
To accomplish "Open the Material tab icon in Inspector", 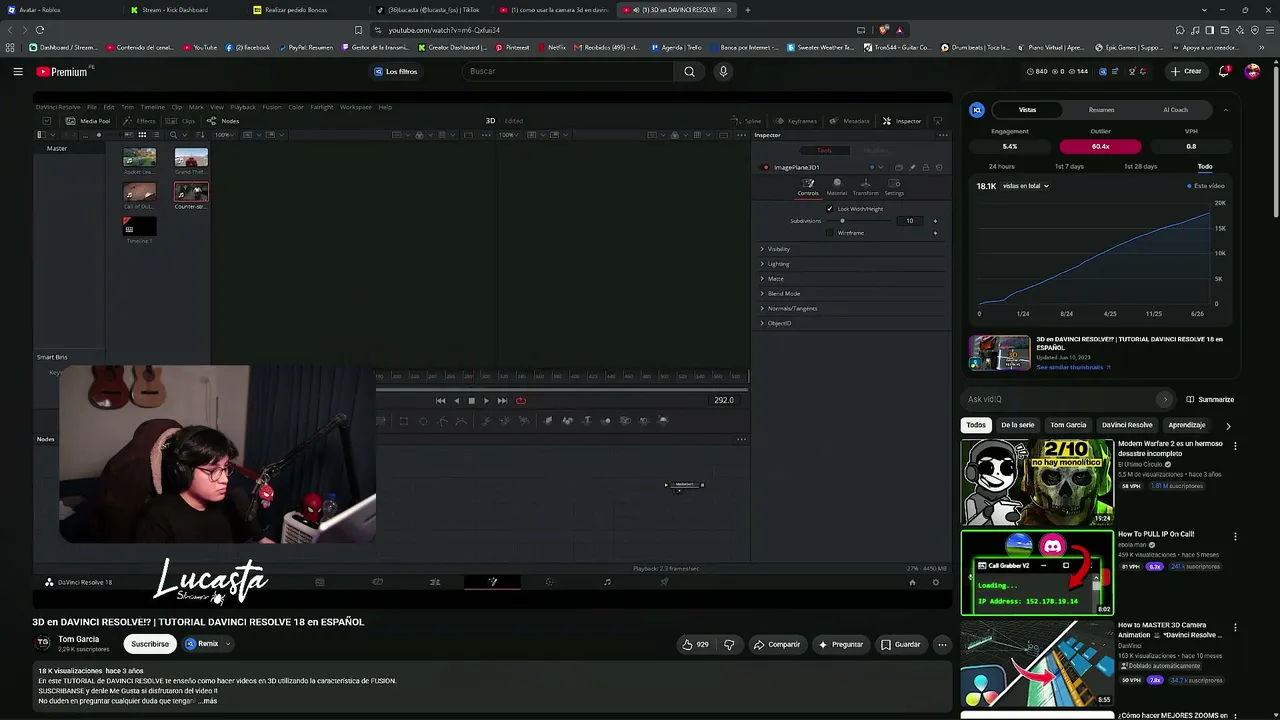I will tap(837, 187).
